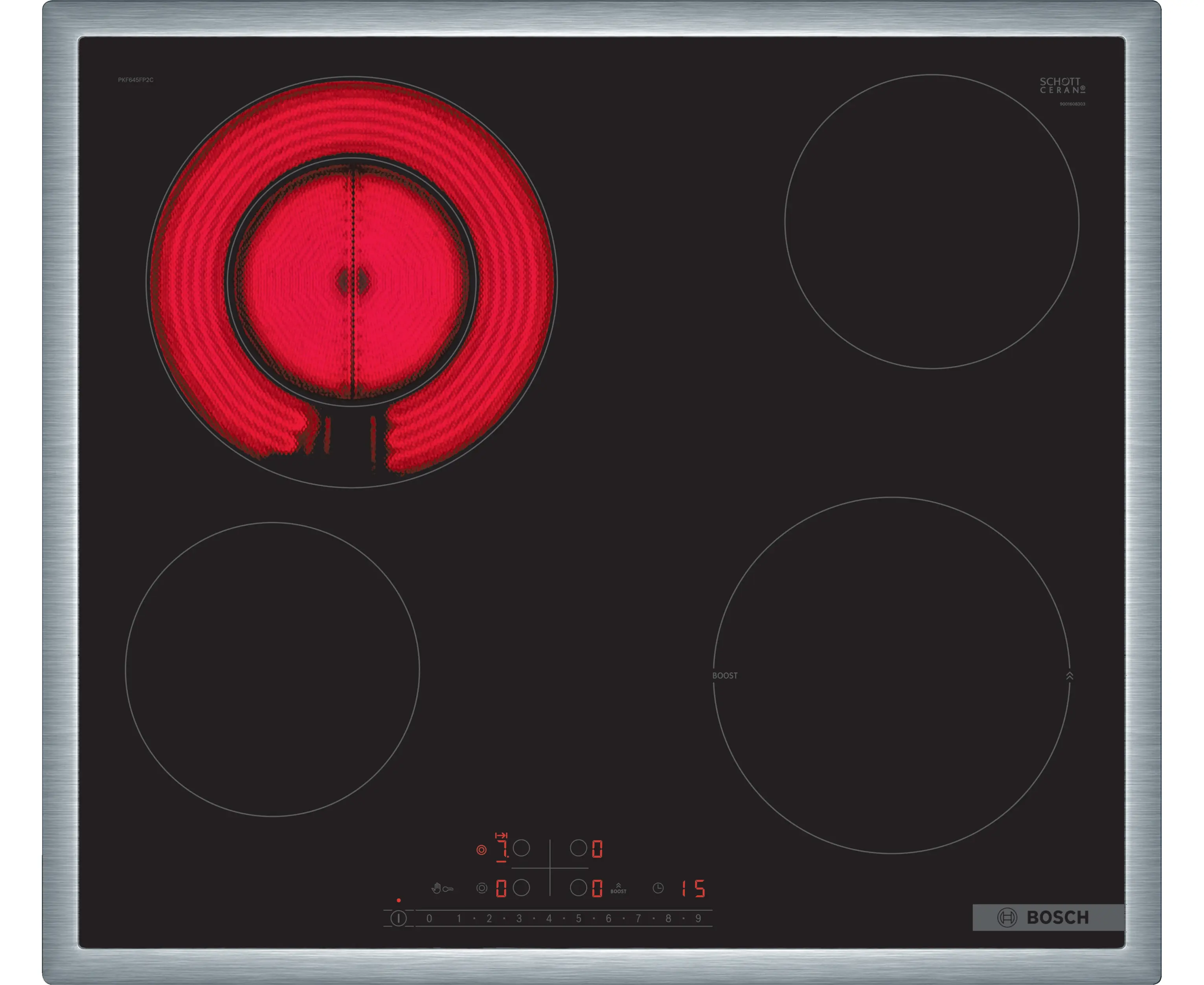Viewport: 1204px width, 985px height.
Task: Set power slider to level 8
Action: pyautogui.click(x=668, y=919)
